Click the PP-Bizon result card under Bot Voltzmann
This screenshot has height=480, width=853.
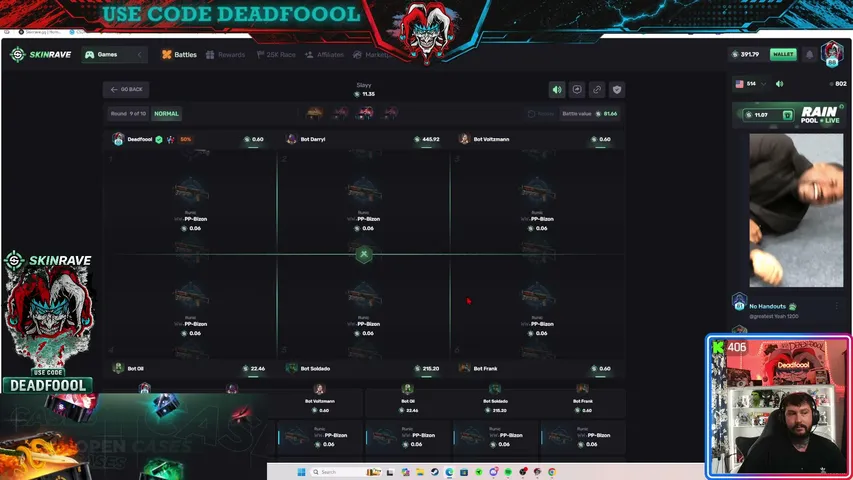pos(320,437)
